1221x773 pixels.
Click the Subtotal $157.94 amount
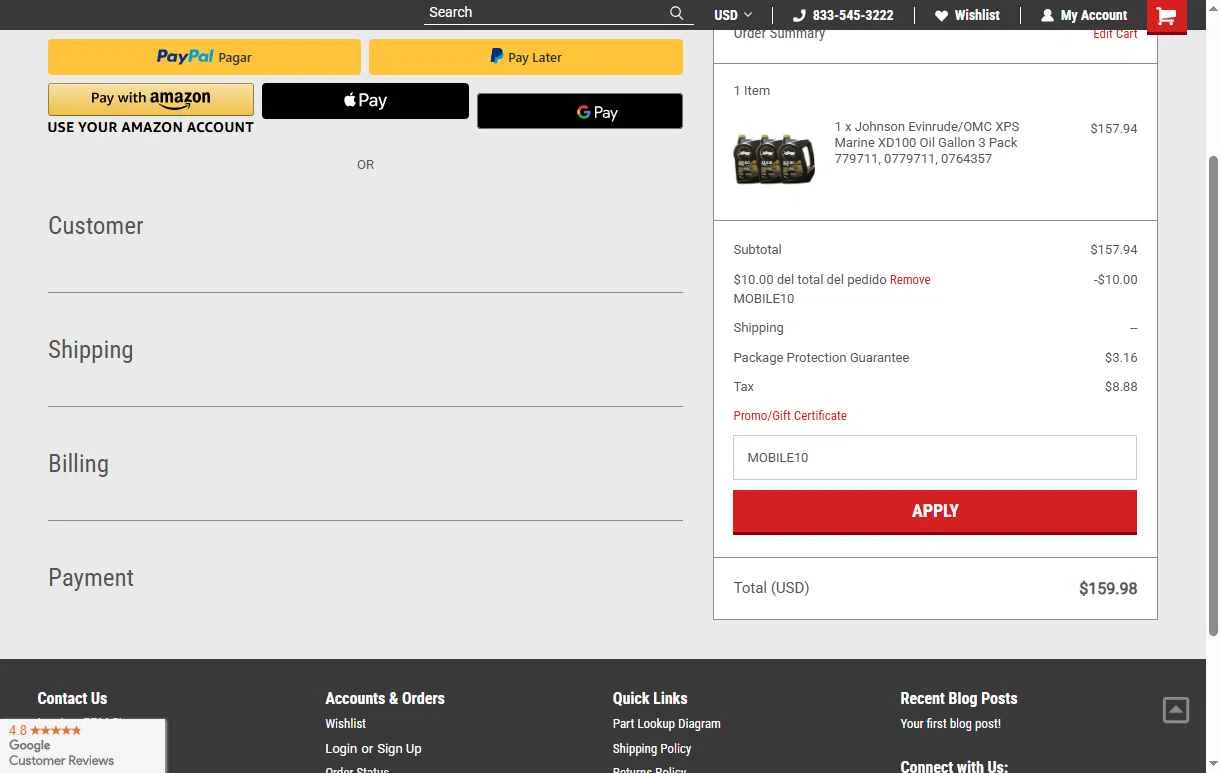(x=1114, y=250)
